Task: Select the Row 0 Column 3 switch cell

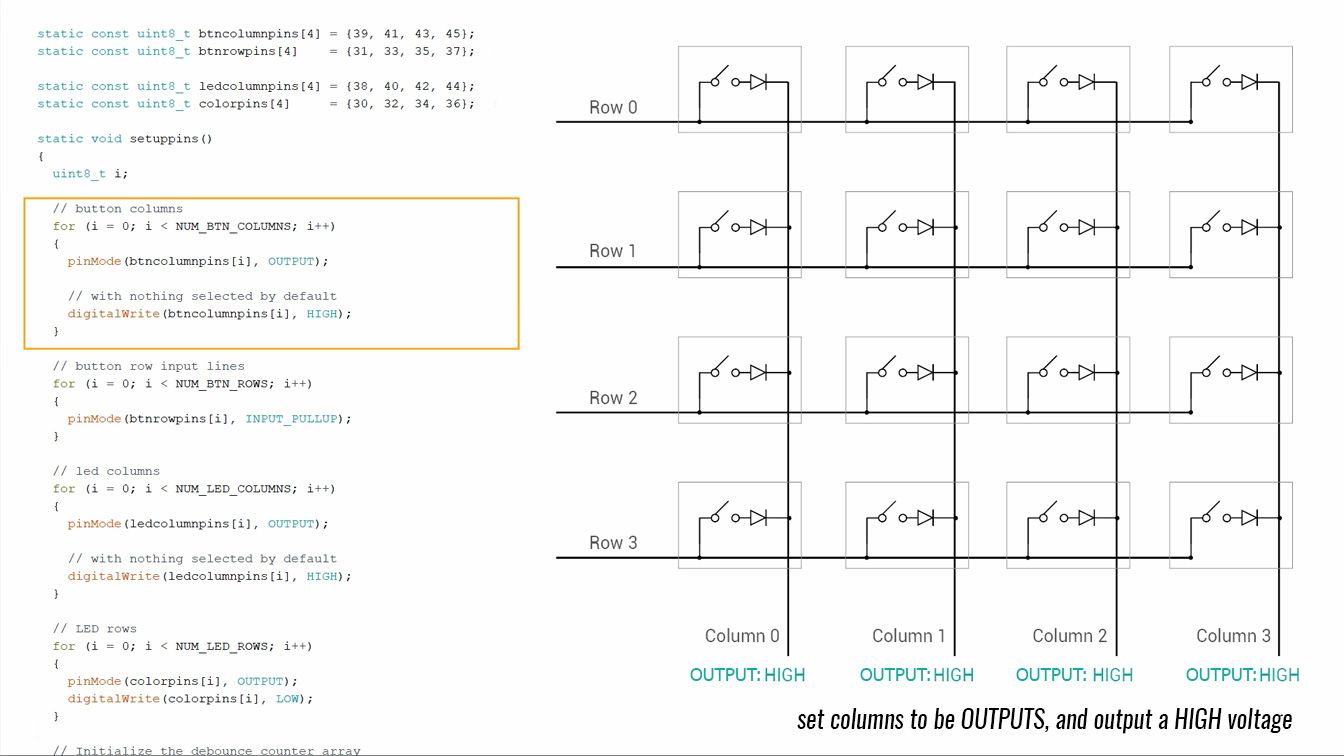Action: click(1231, 89)
